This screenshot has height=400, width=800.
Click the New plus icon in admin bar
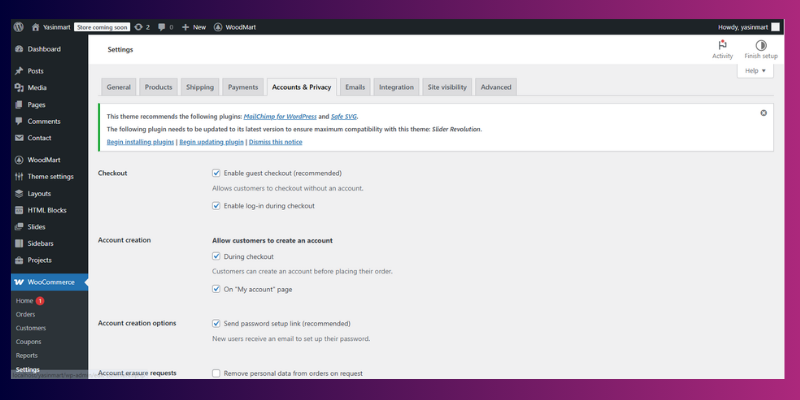point(185,27)
